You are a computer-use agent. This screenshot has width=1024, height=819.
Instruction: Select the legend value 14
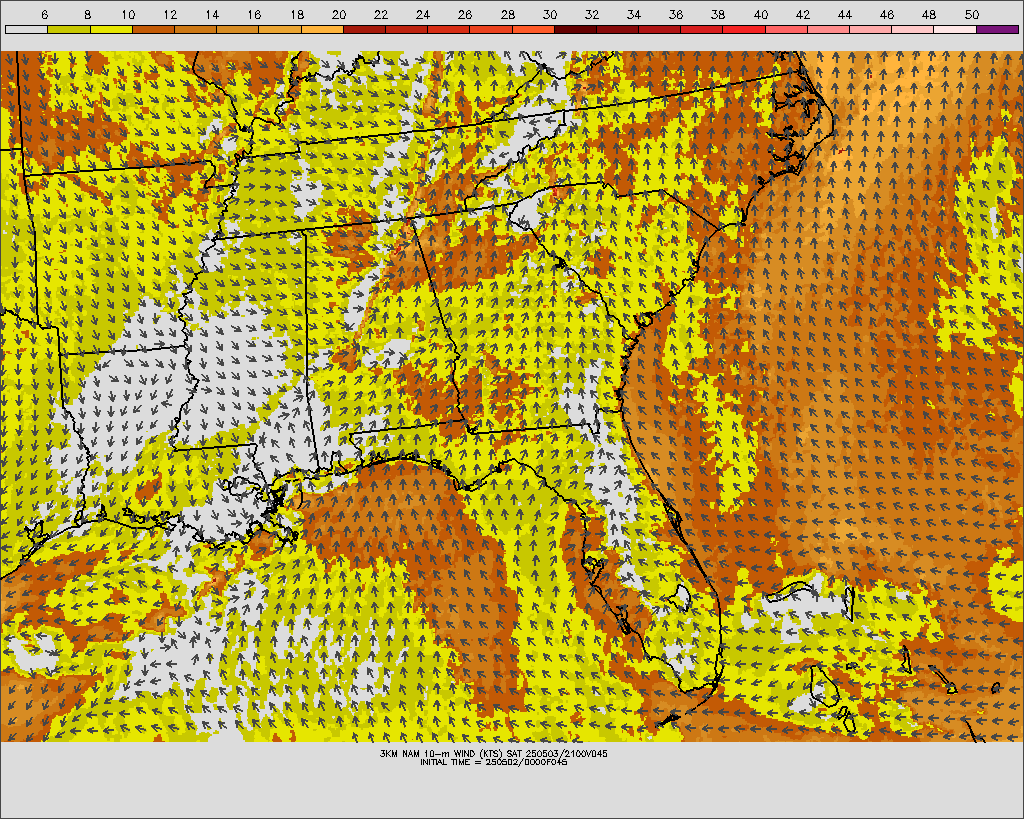click(212, 15)
